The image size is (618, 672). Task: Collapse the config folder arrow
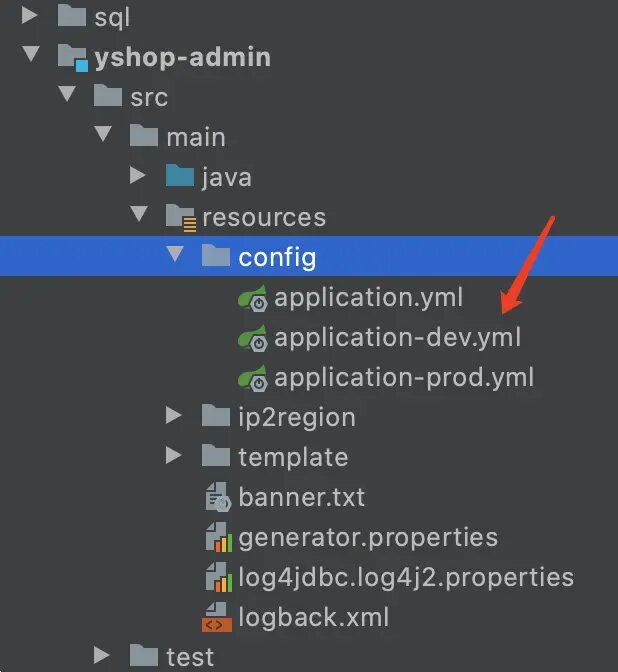click(x=175, y=254)
